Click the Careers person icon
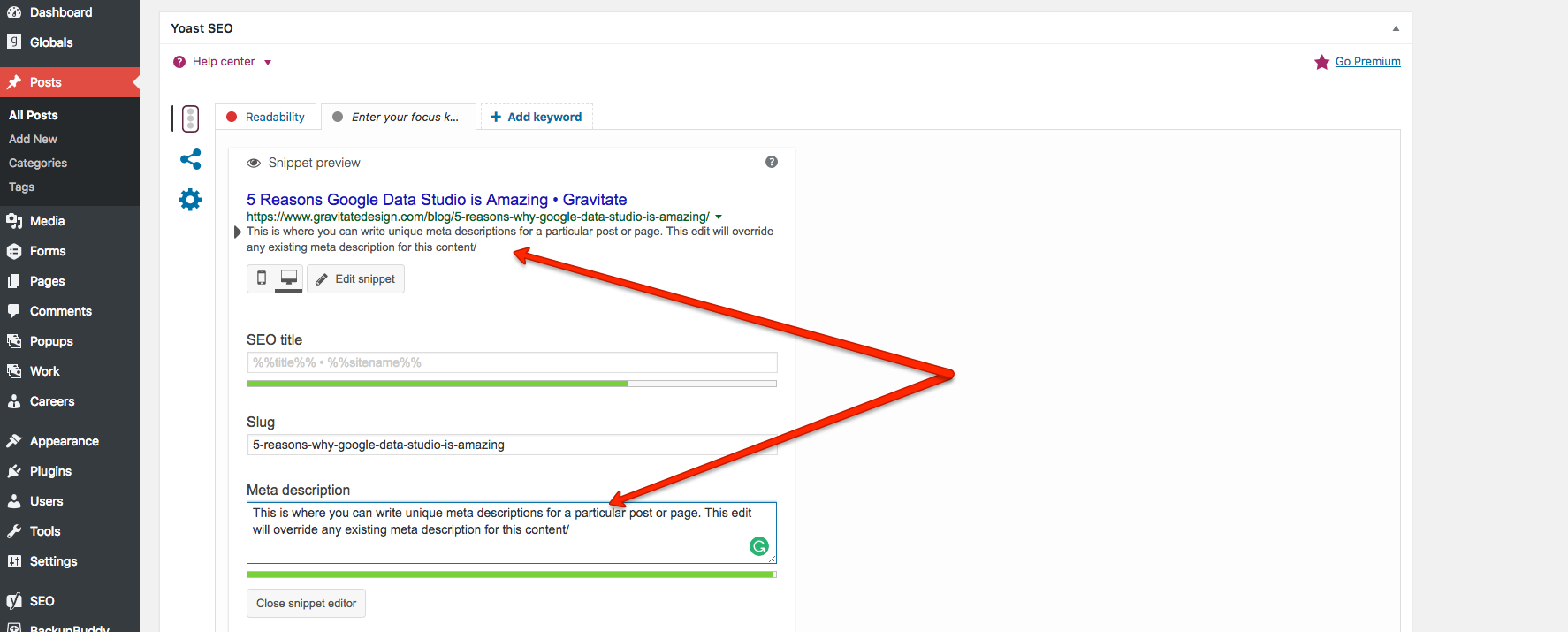1568x632 pixels. tap(14, 401)
